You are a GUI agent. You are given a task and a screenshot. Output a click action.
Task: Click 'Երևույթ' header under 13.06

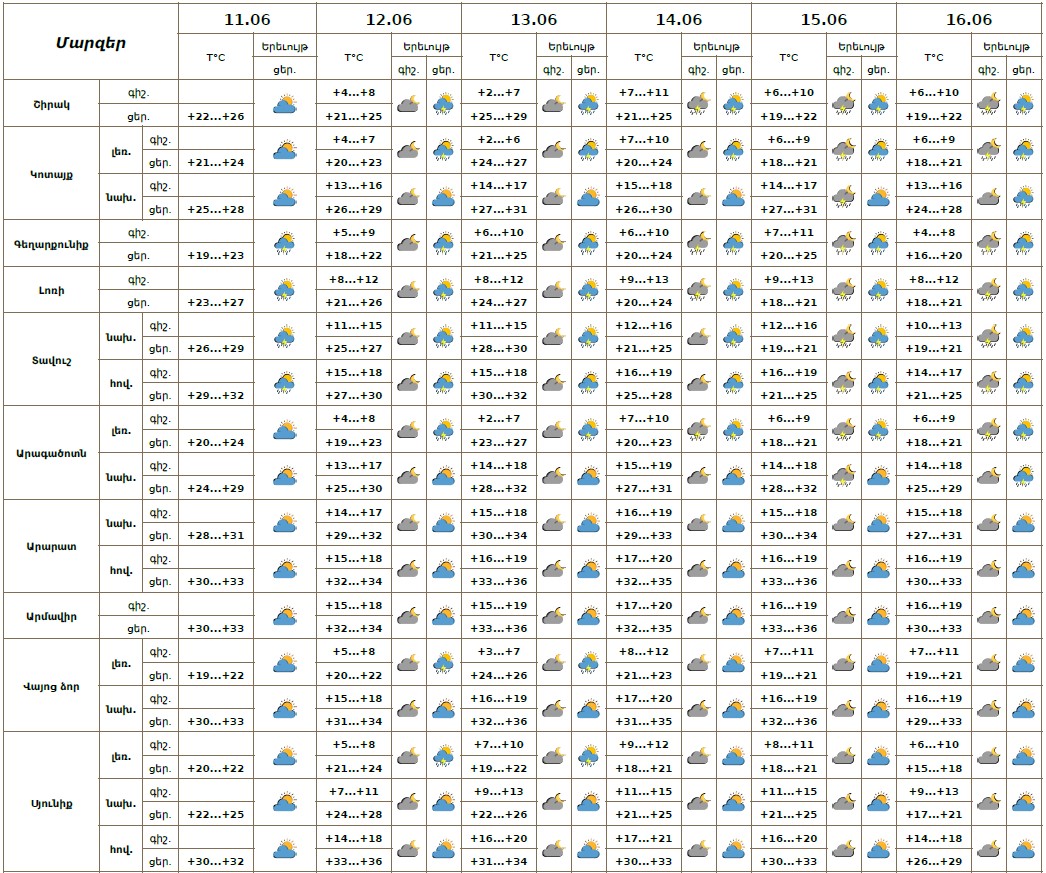click(571, 46)
